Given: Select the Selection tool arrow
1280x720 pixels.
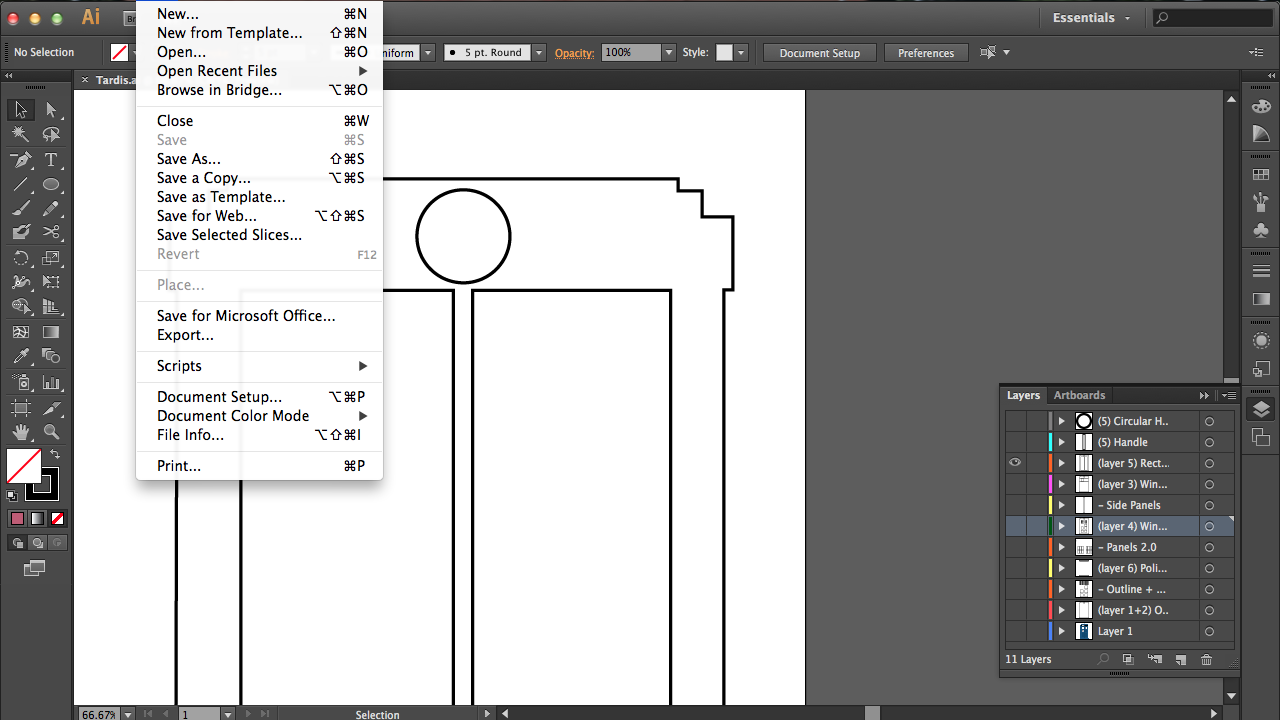Looking at the screenshot, I should (x=21, y=110).
